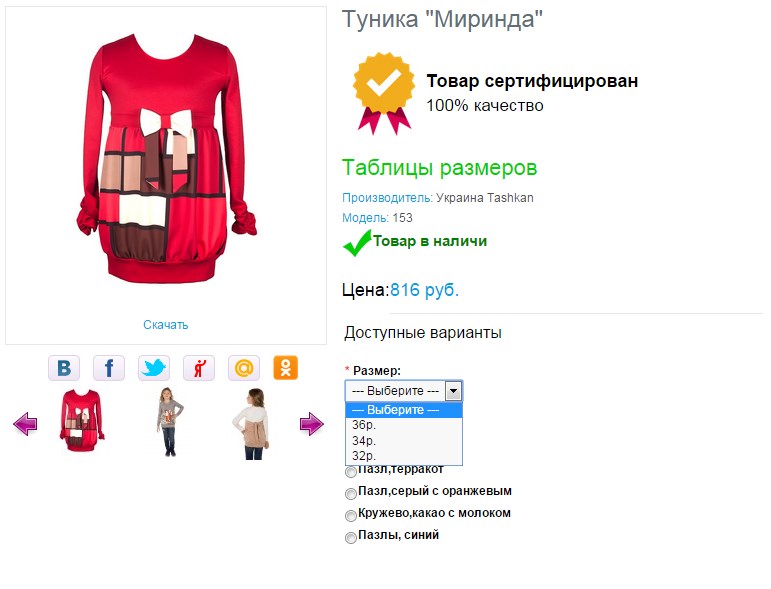Select the Пазл,серый с оранжевым option
The height and width of the screenshot is (589, 771).
pyautogui.click(x=351, y=493)
